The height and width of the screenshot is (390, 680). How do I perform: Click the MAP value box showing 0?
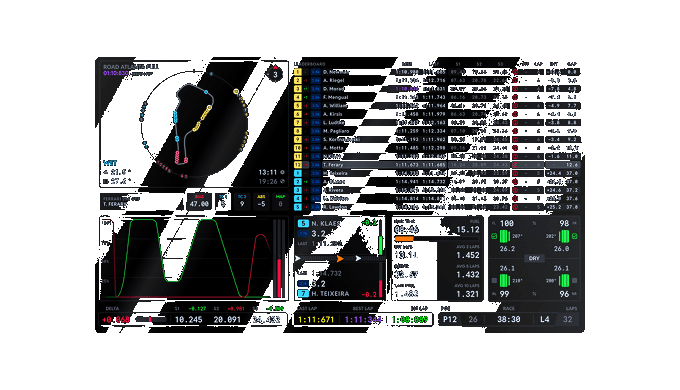tap(280, 201)
